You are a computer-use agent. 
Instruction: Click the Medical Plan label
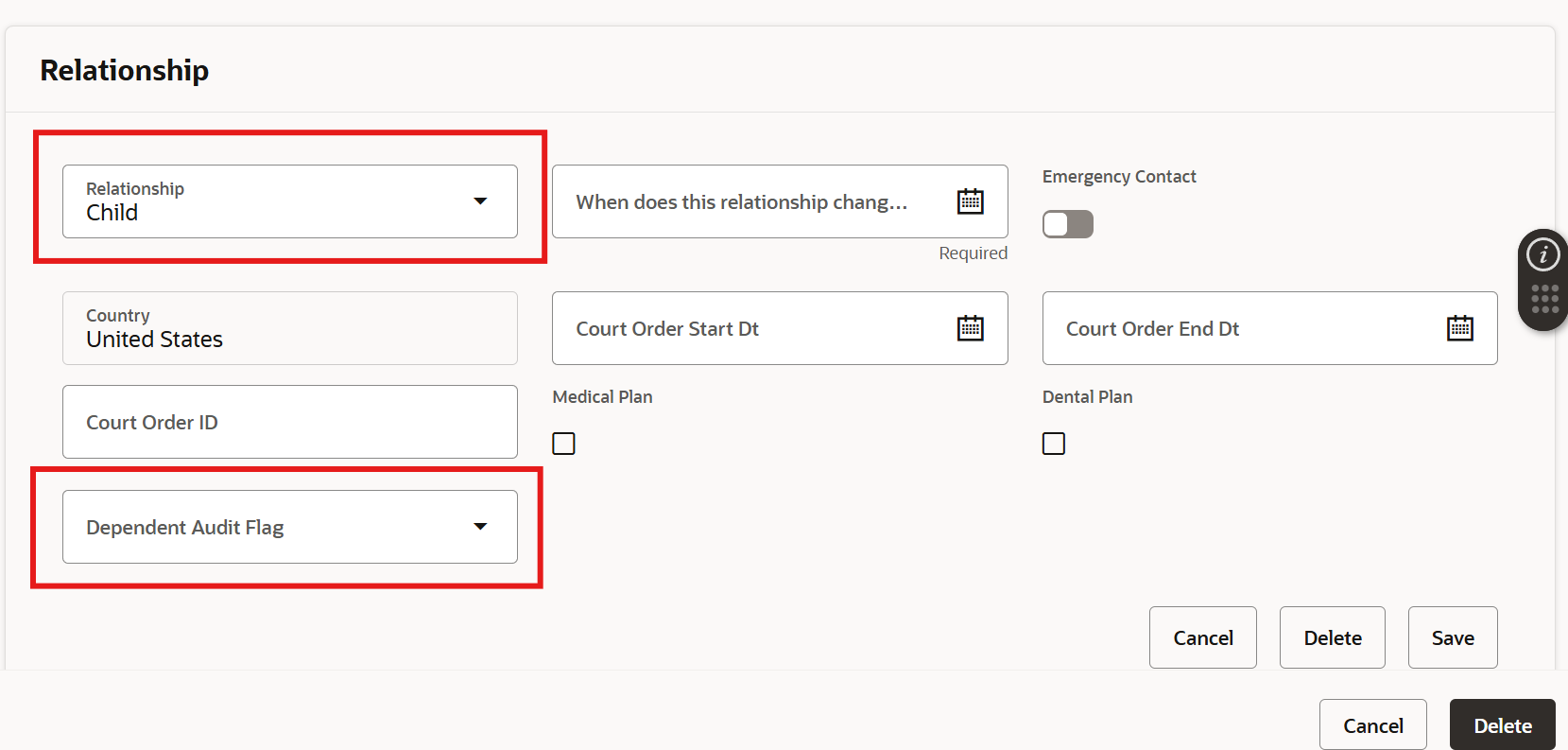pos(602,397)
